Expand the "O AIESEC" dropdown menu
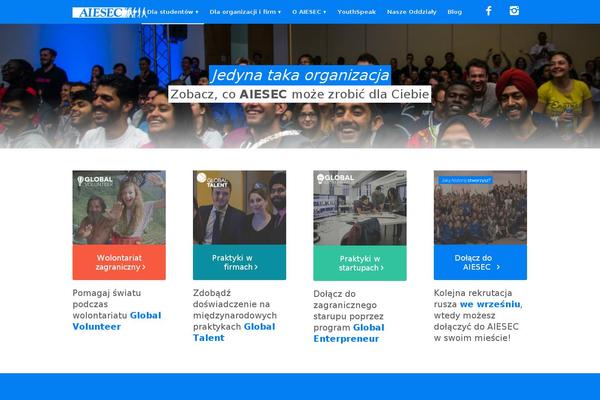 point(309,12)
